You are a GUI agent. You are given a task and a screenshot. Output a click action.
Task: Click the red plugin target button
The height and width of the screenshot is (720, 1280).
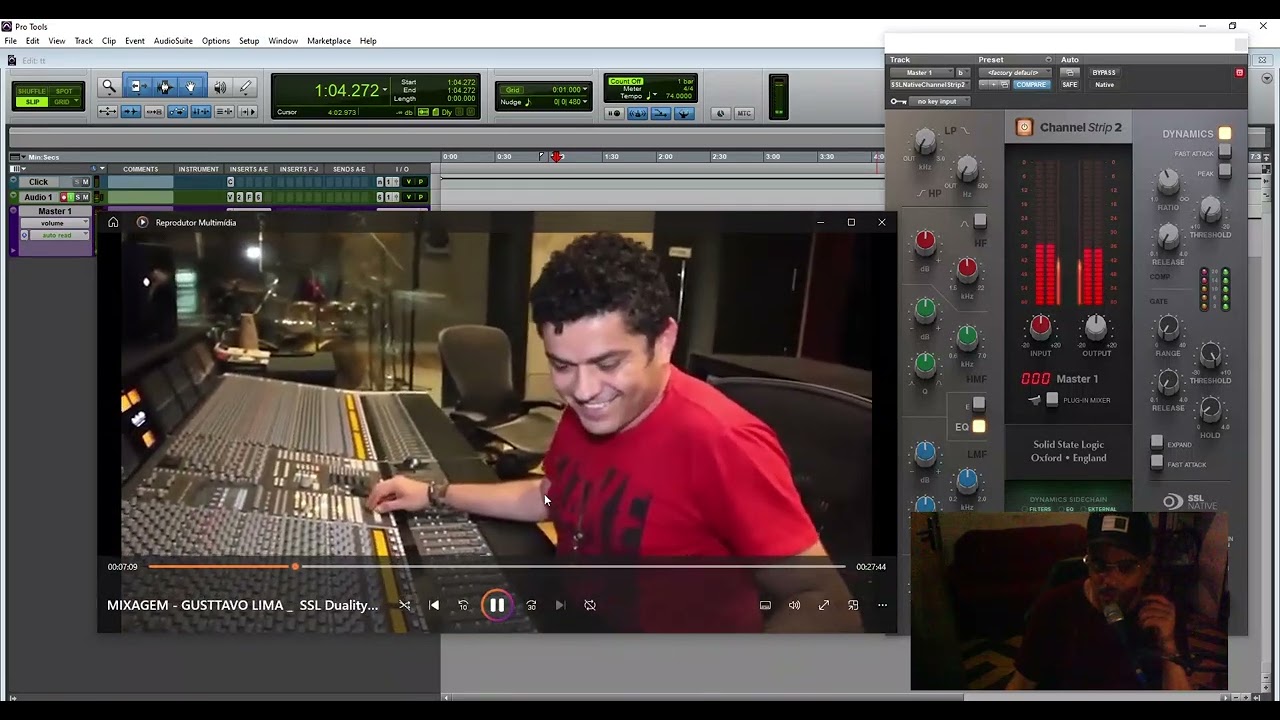(x=1240, y=73)
